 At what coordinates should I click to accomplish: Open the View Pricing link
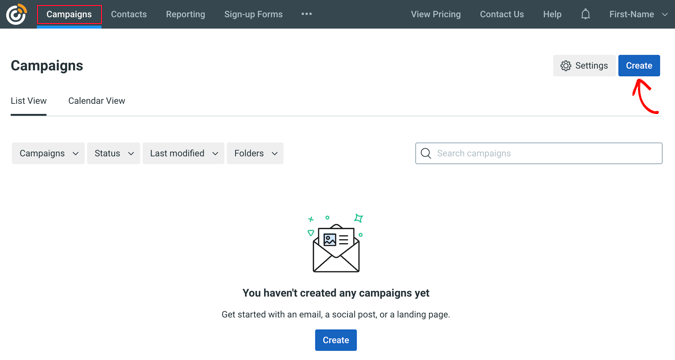coord(436,14)
